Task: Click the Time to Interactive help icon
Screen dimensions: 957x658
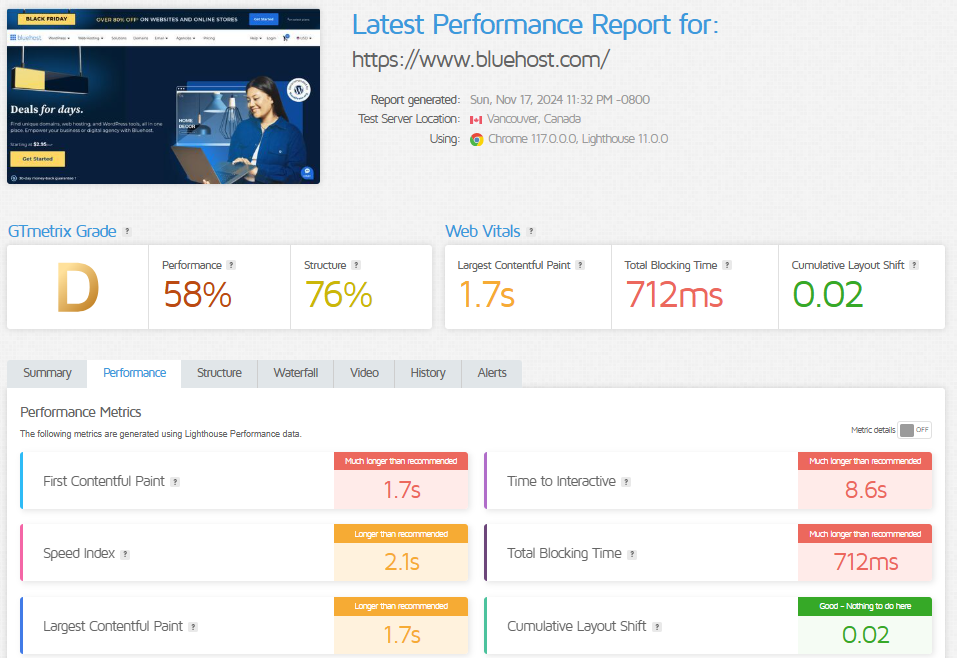Action: [626, 481]
